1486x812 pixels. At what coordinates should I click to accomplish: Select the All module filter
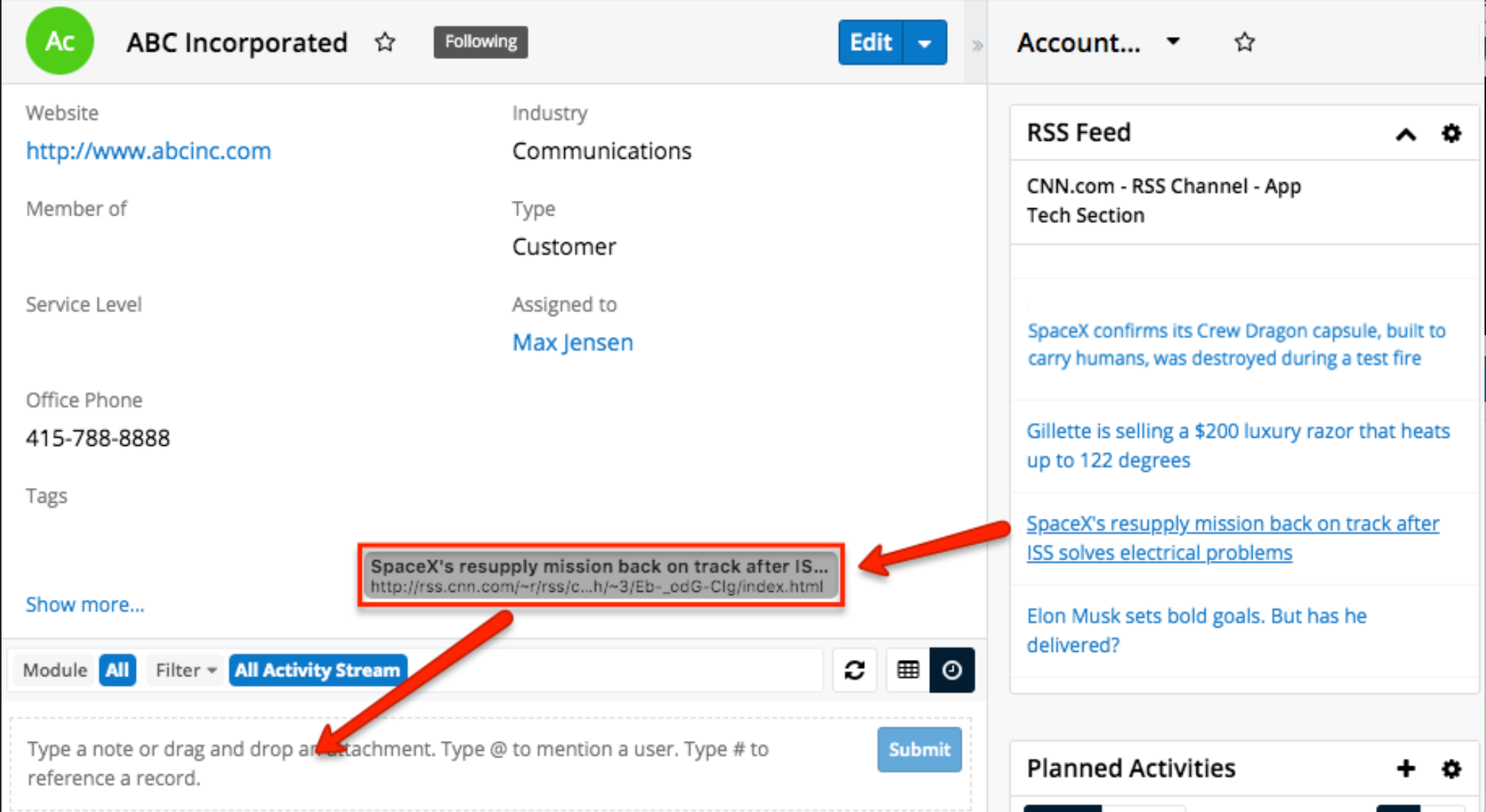coord(117,670)
